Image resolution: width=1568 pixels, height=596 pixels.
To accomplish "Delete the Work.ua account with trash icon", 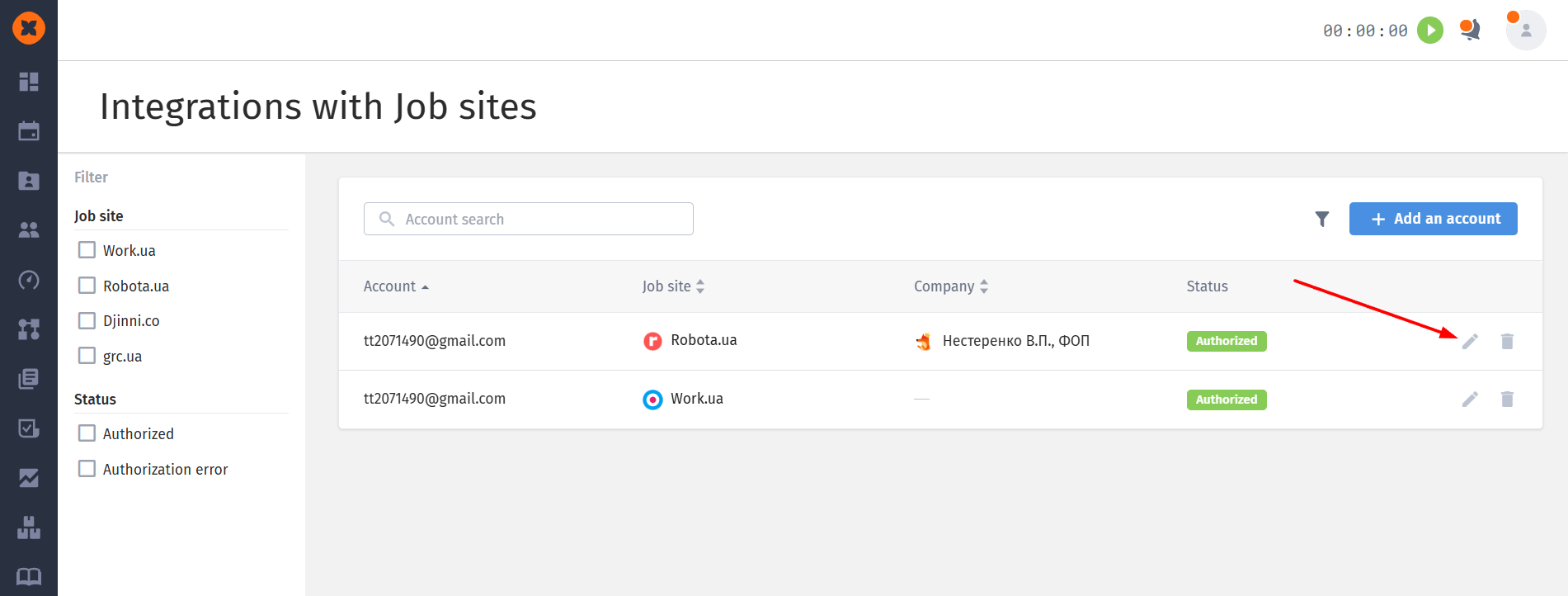I will point(1507,400).
